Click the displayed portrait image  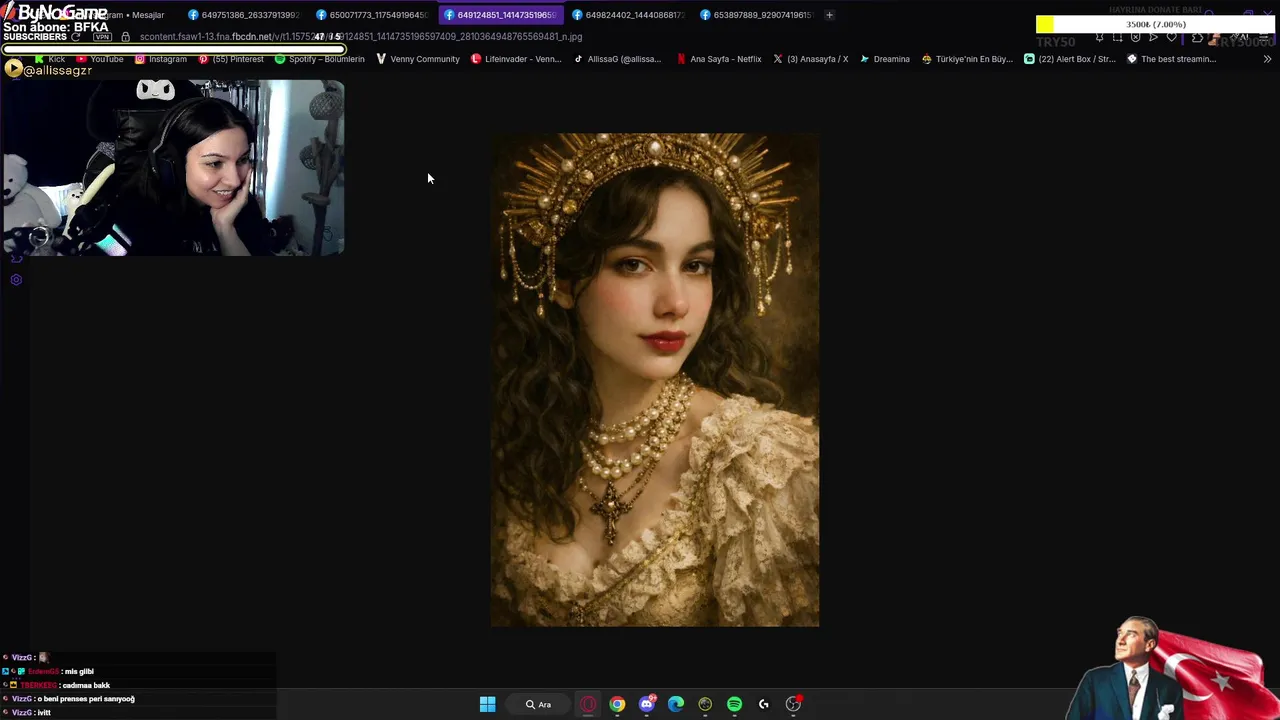[655, 380]
